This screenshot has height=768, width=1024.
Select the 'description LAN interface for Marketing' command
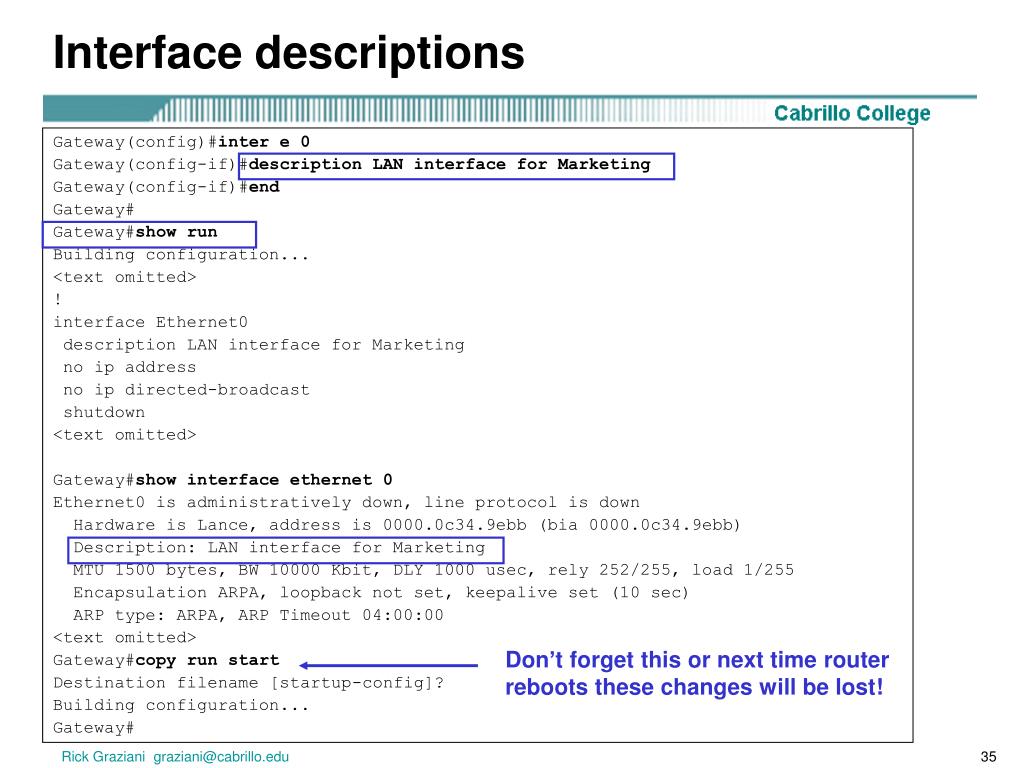[456, 165]
